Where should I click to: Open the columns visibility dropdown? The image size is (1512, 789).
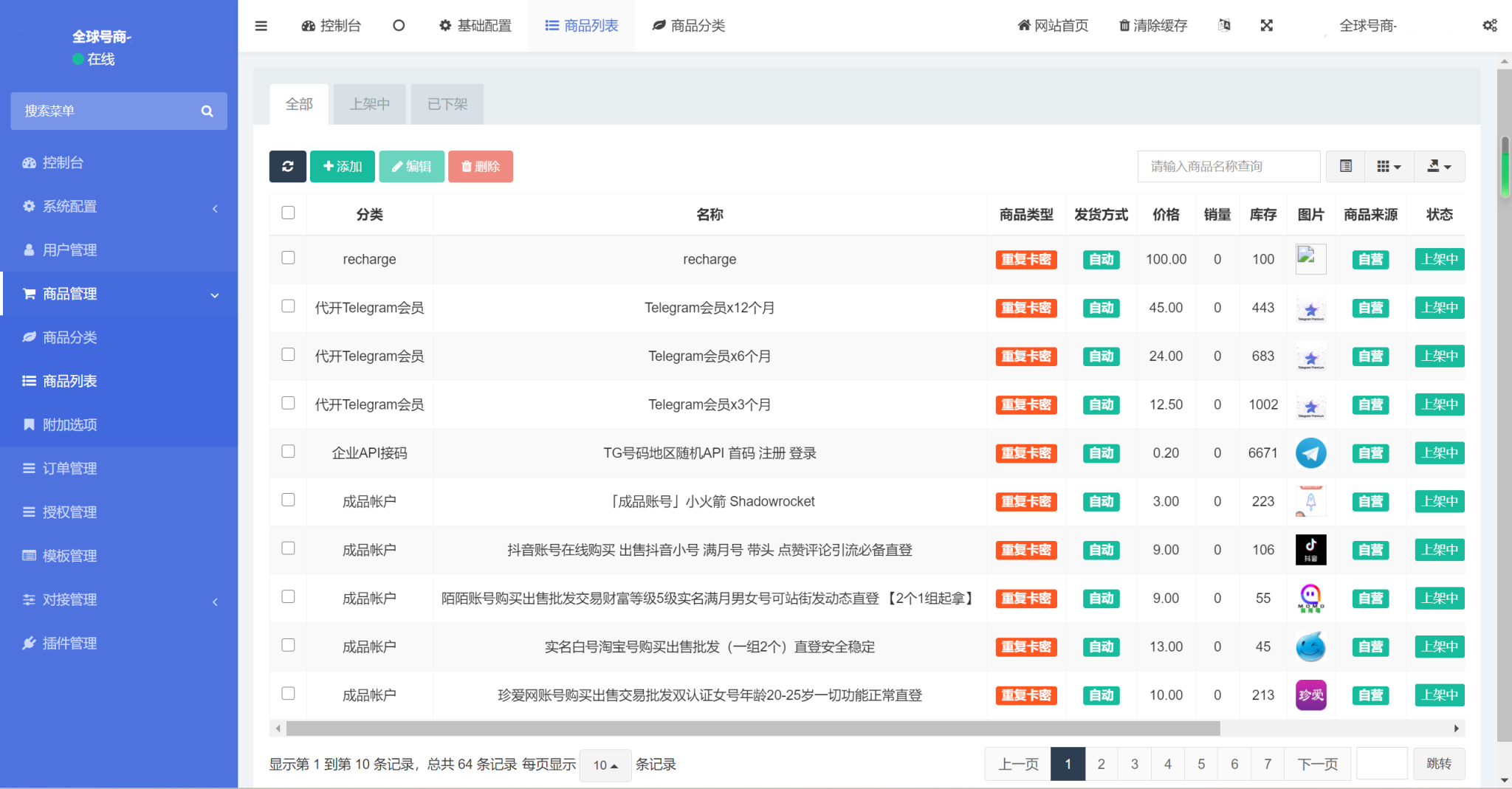1389,167
